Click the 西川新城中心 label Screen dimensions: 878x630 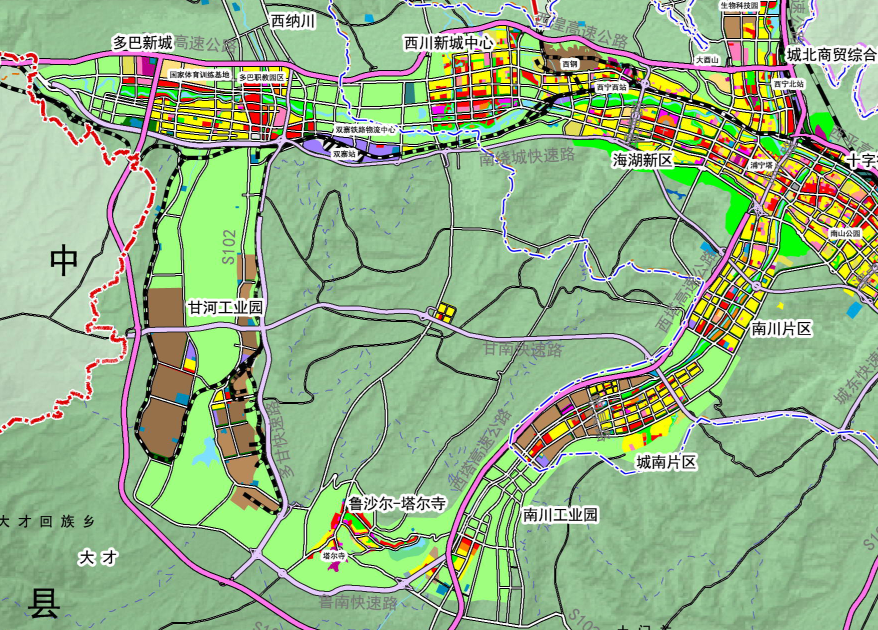[449, 43]
